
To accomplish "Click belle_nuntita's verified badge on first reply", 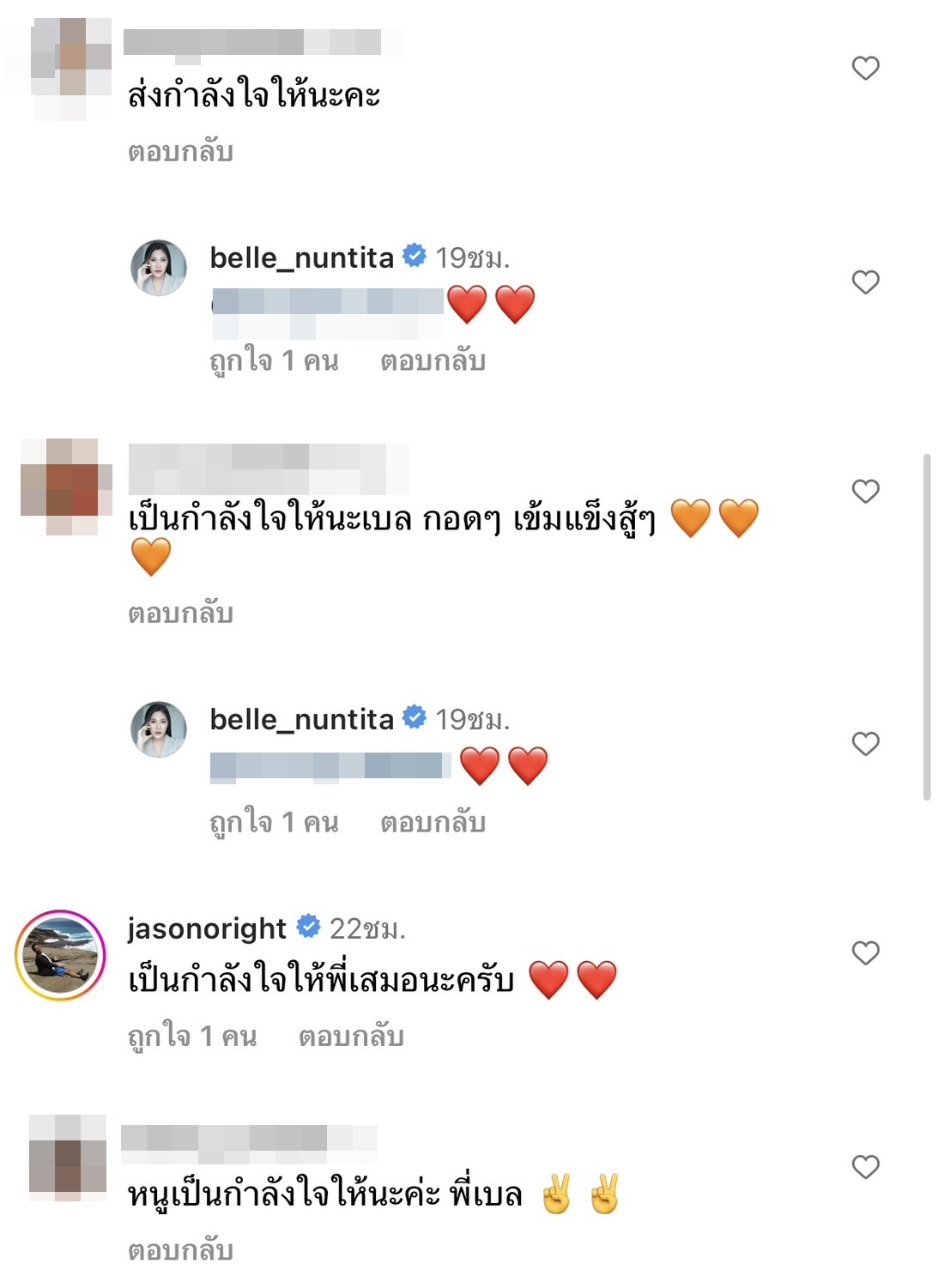I will pyautogui.click(x=415, y=253).
